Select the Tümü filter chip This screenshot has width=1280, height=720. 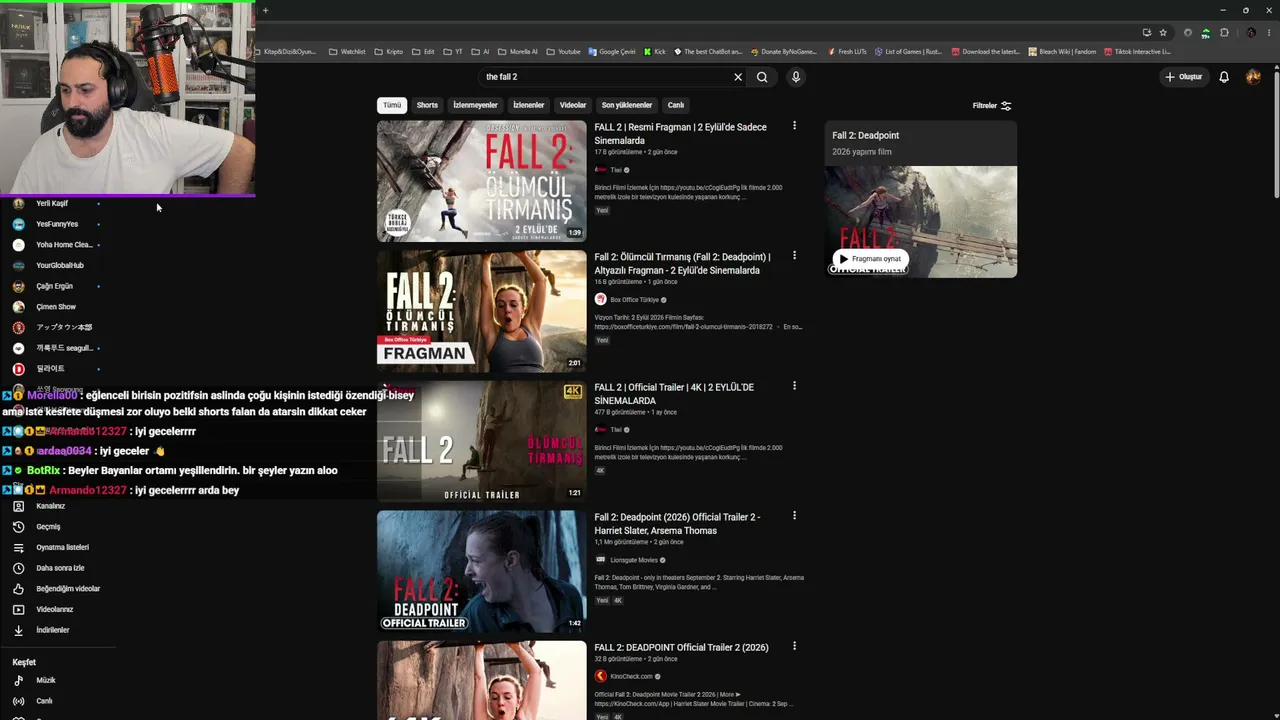tap(392, 105)
